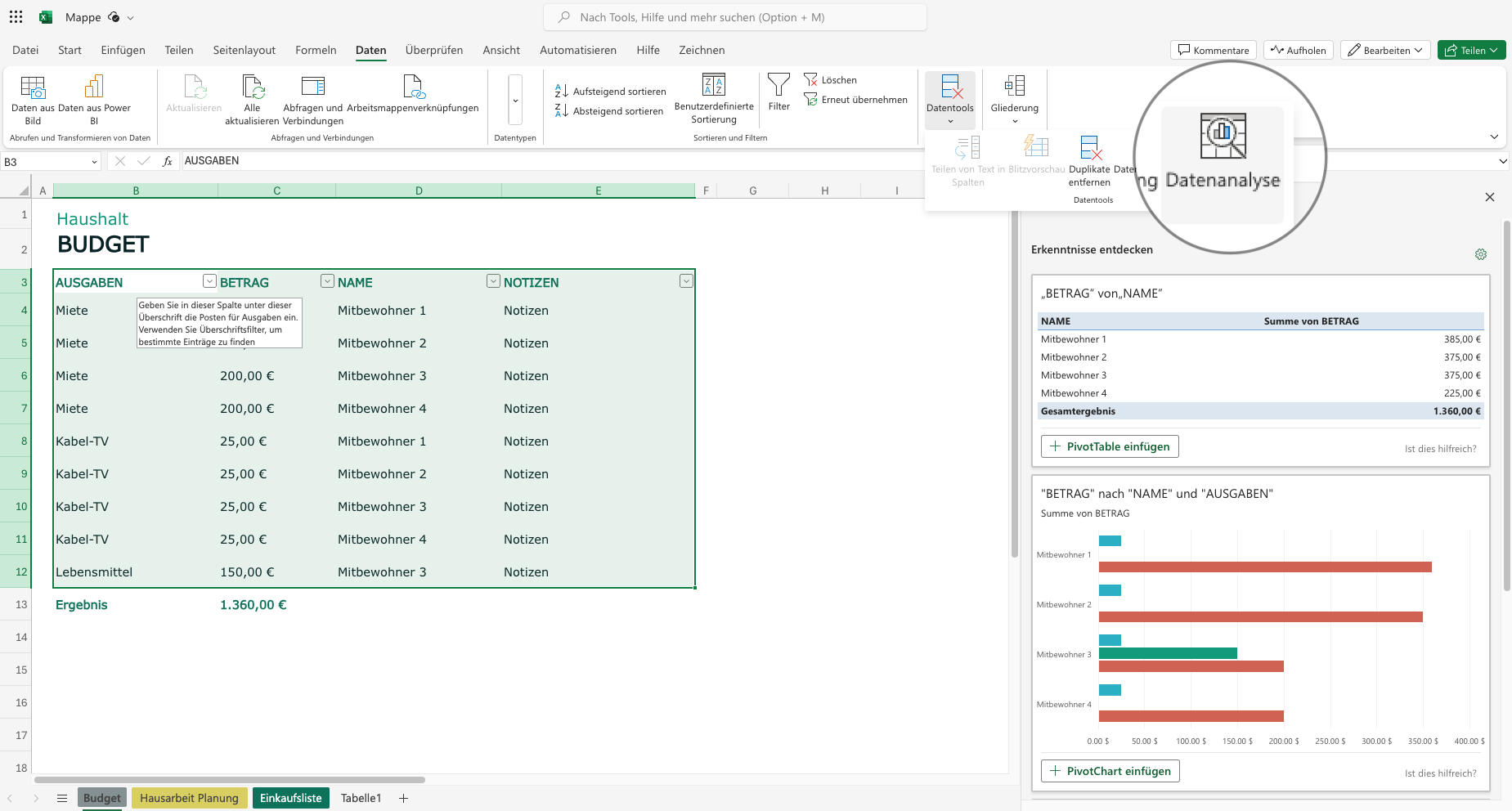Open Benutzerdefinierte Sortierung
Image resolution: width=1512 pixels, height=811 pixels.
tap(714, 99)
